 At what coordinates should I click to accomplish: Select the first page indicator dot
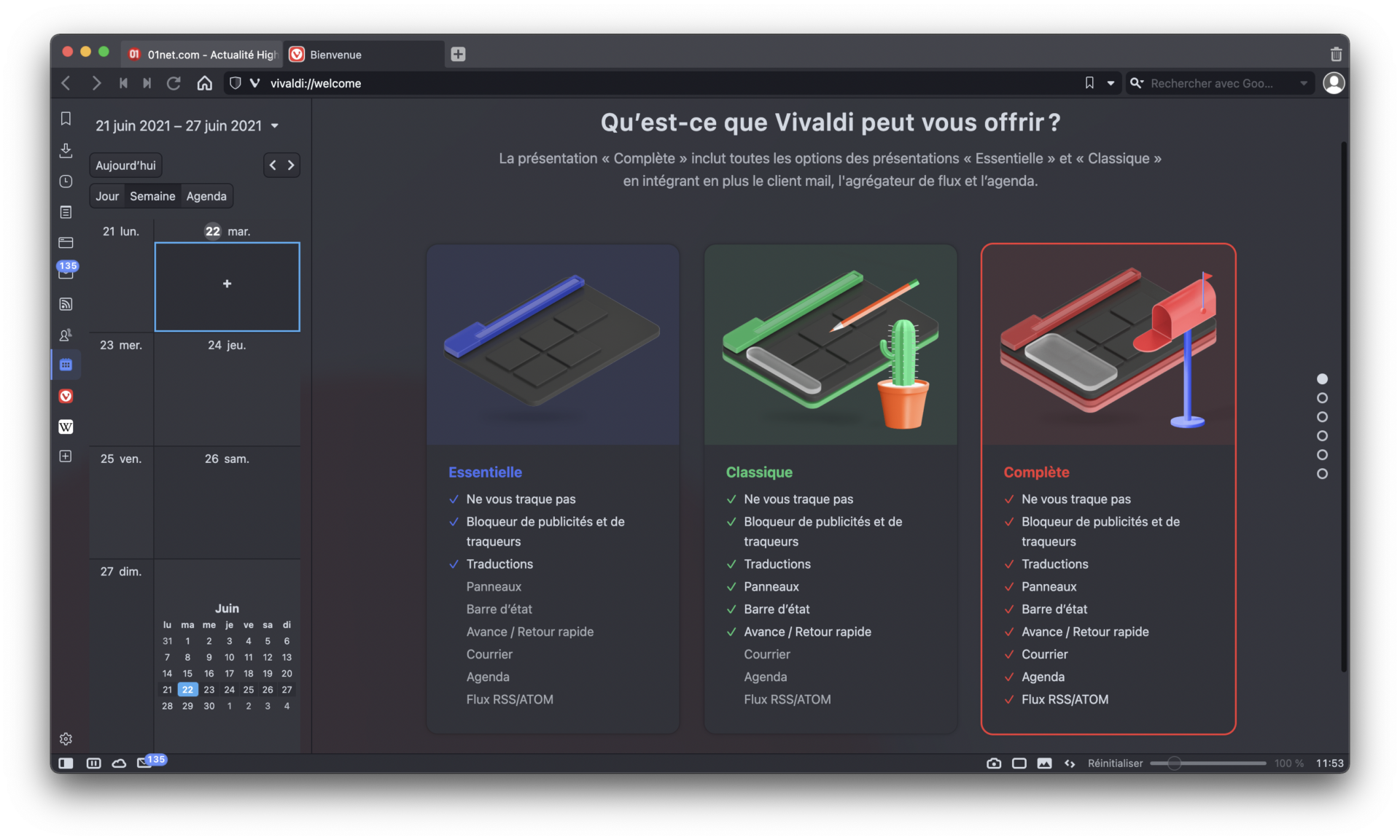(1322, 379)
